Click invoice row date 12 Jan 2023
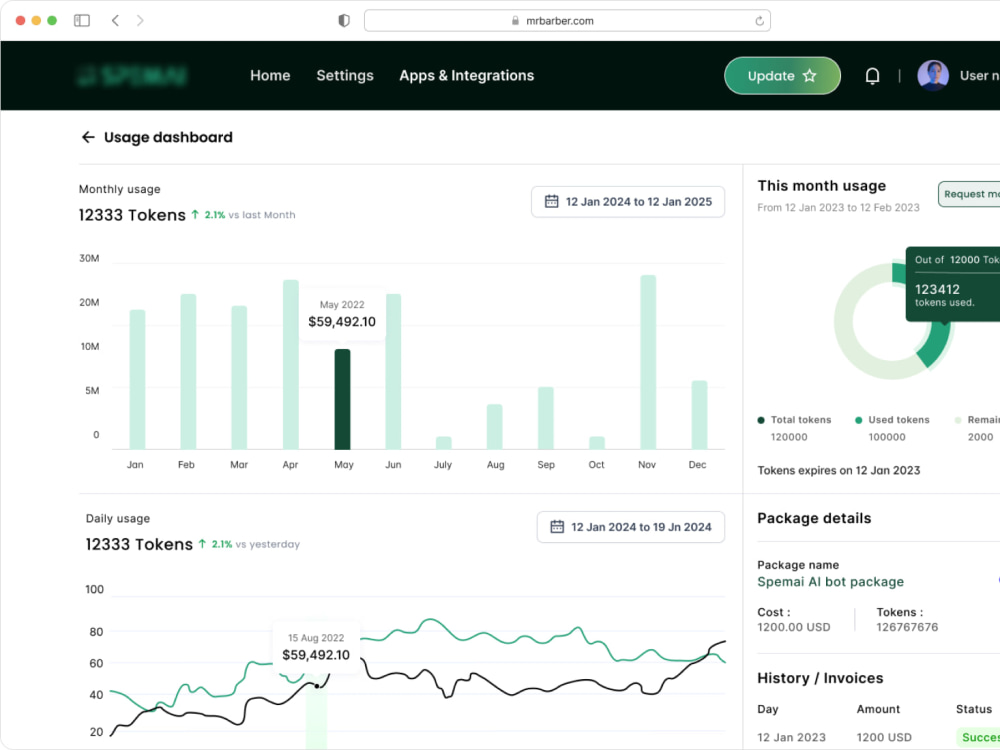 [x=791, y=737]
